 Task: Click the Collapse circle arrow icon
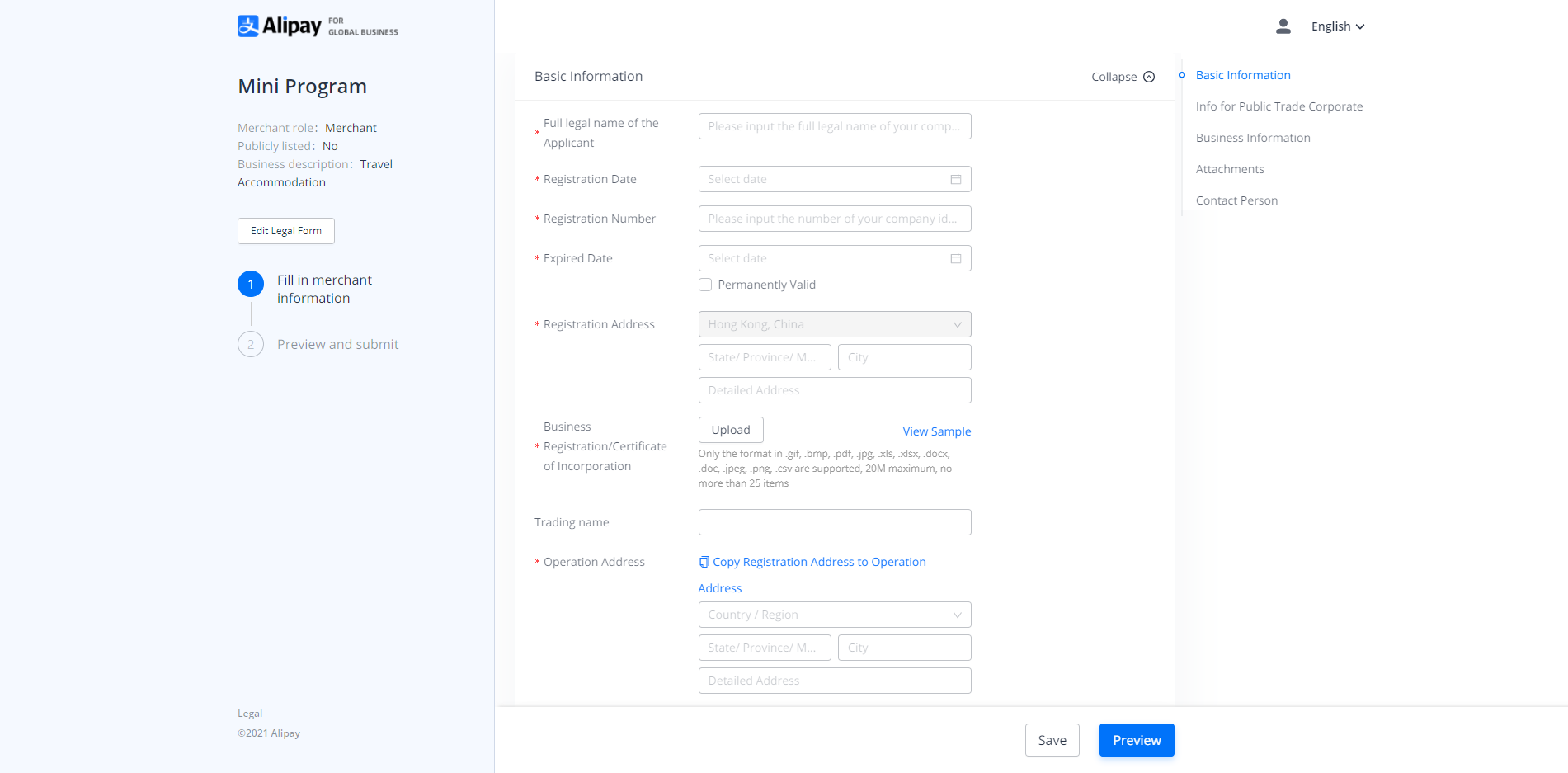coord(1148,77)
